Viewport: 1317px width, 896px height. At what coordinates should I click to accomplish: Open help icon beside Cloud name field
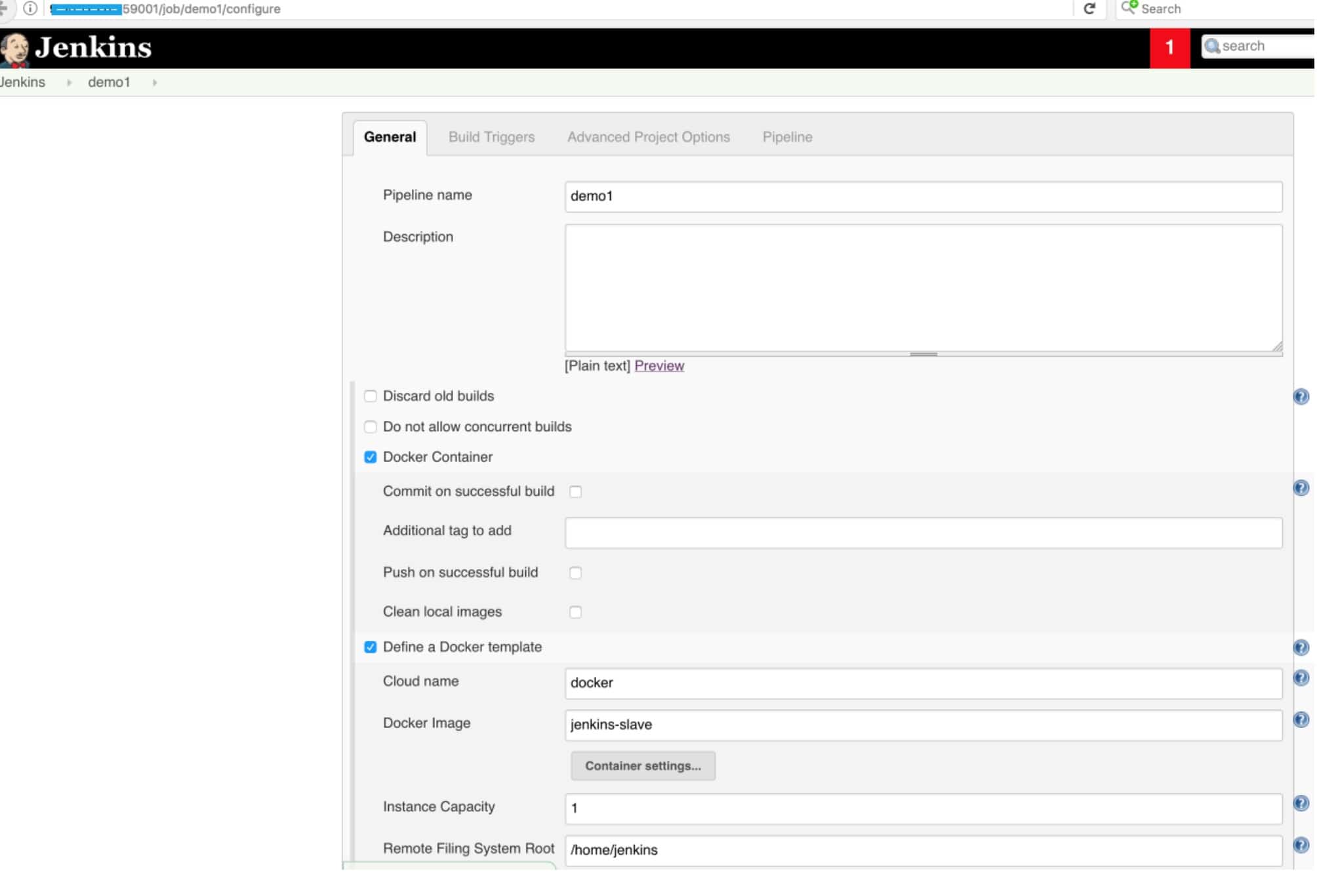tap(1301, 678)
